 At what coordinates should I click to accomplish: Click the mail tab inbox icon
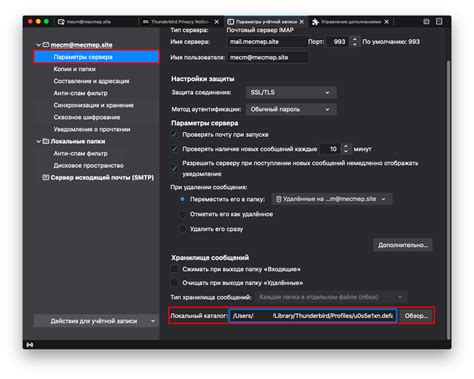61,22
